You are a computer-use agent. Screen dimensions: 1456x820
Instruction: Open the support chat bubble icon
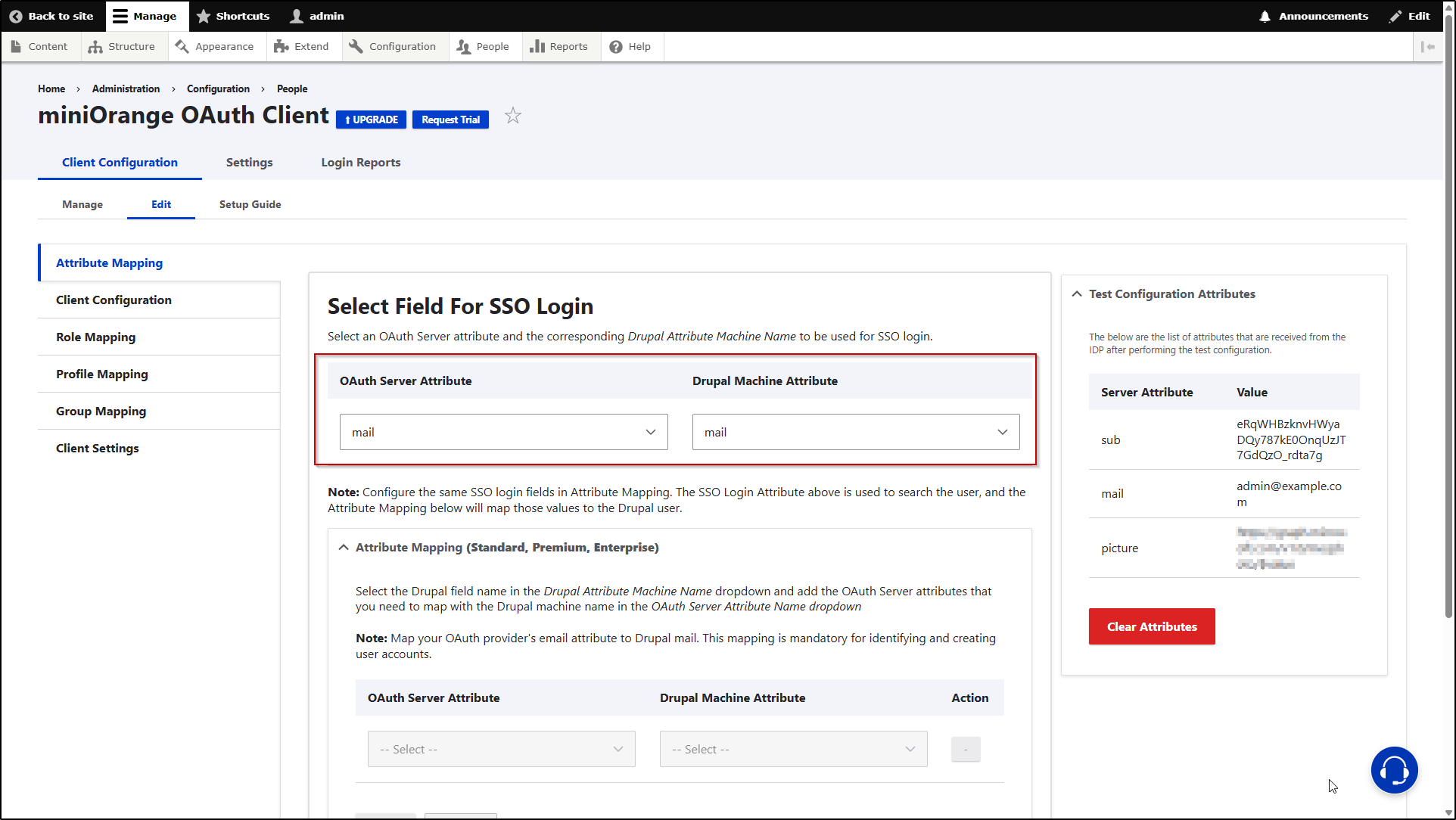1394,770
